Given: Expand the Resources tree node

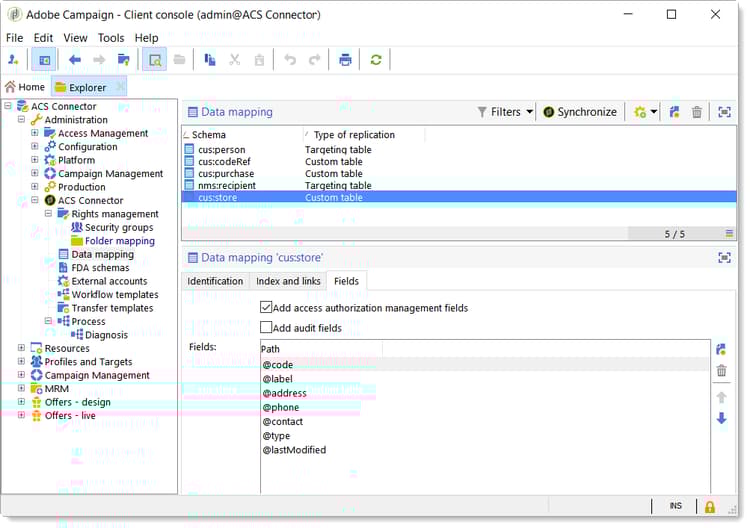Looking at the screenshot, I should coord(22,348).
